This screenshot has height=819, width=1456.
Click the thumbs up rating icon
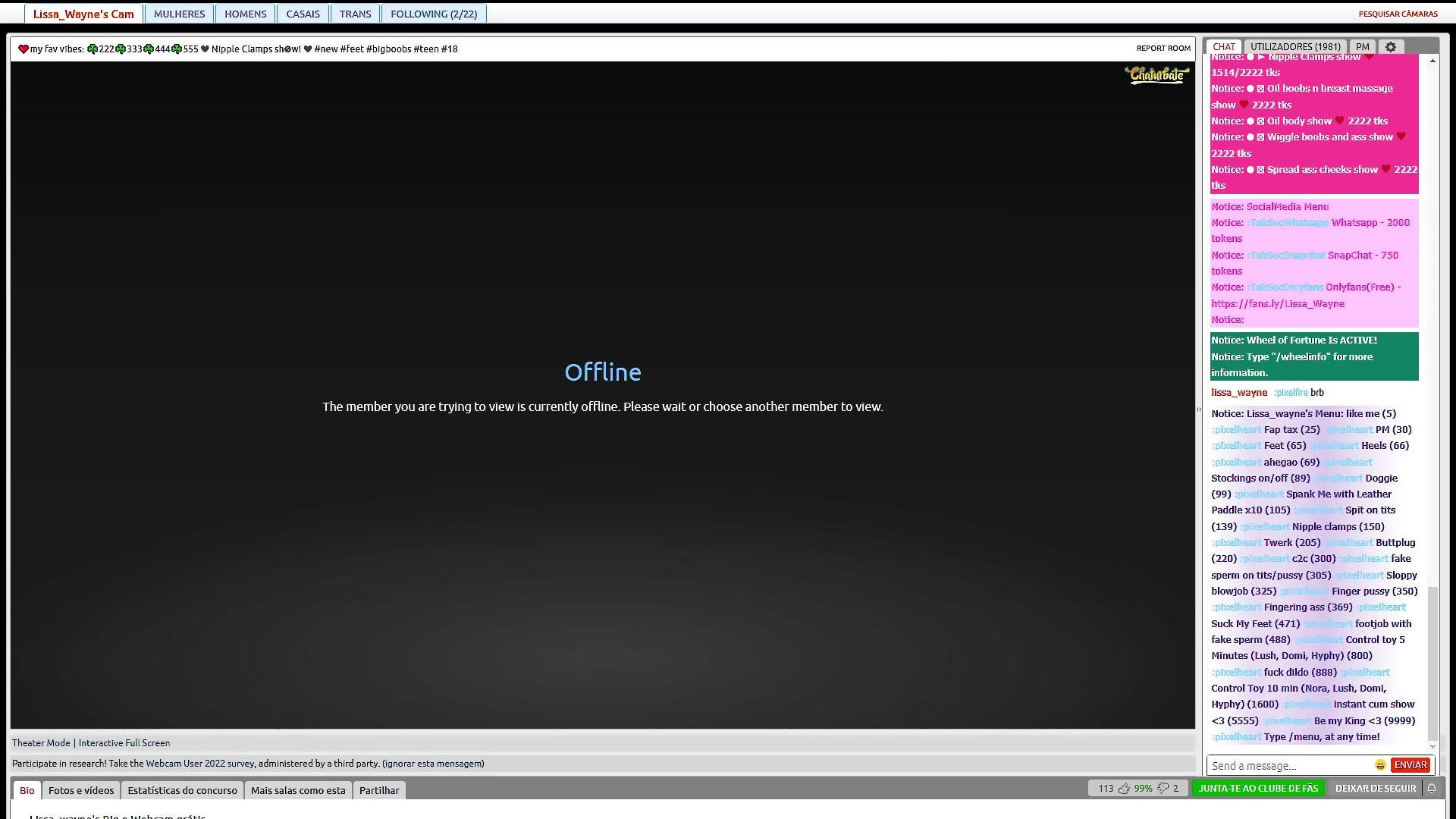click(1124, 789)
